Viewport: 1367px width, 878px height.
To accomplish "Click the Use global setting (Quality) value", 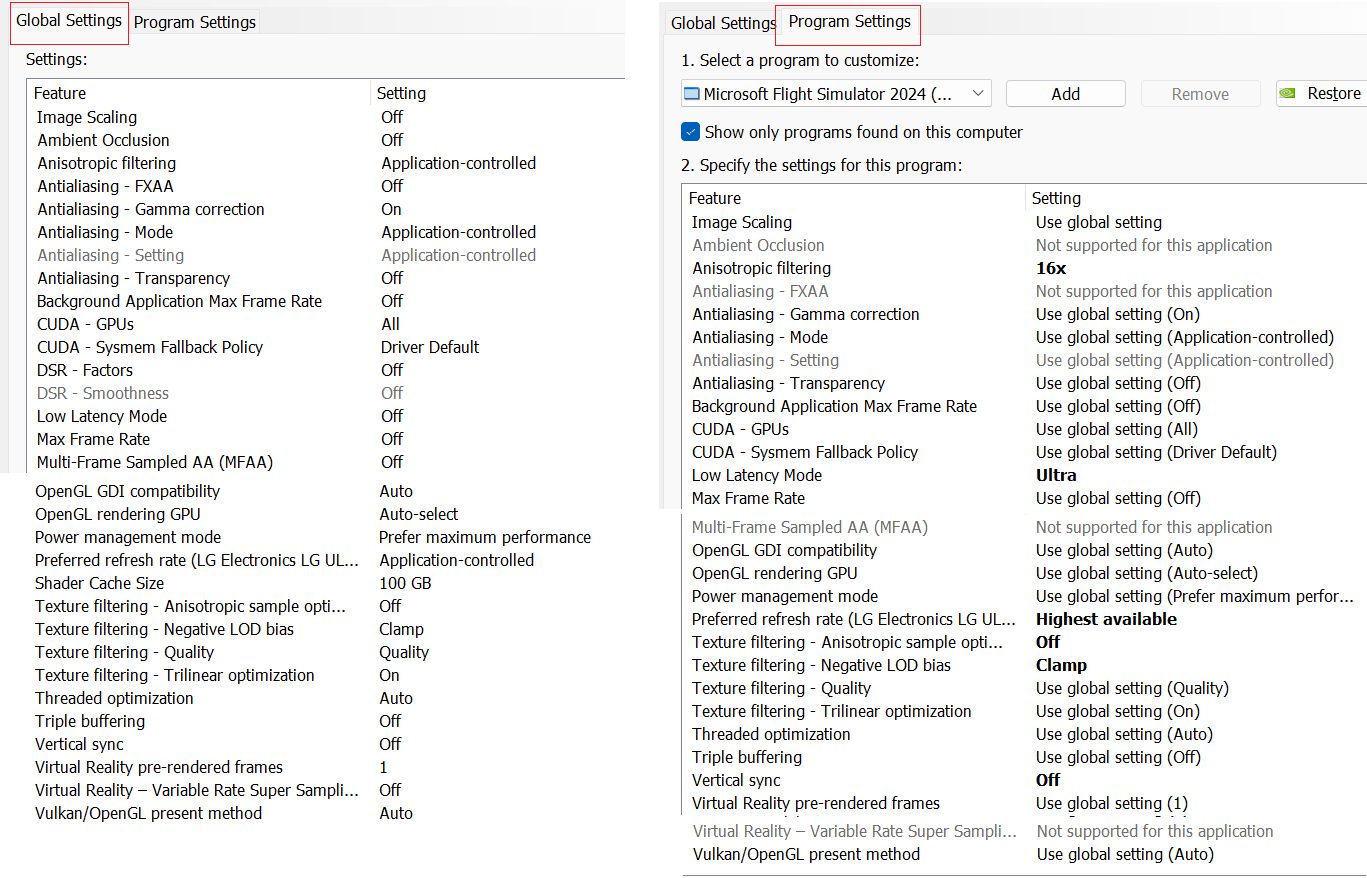I will point(1132,688).
